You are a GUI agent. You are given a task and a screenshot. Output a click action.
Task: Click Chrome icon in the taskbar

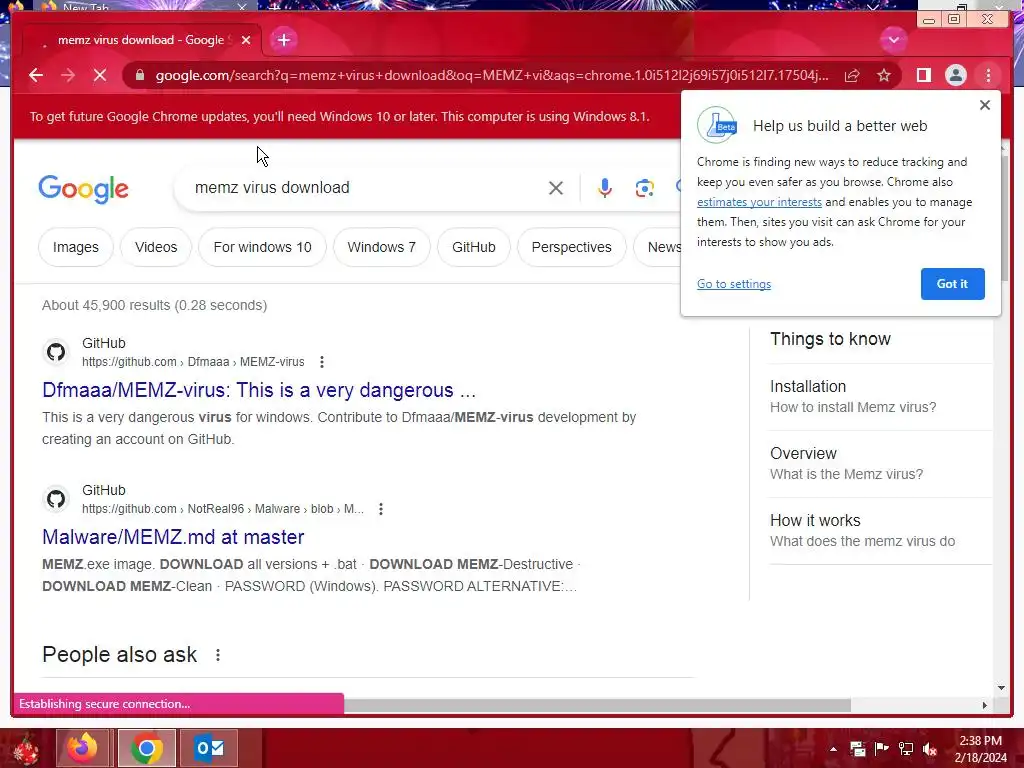(x=146, y=748)
